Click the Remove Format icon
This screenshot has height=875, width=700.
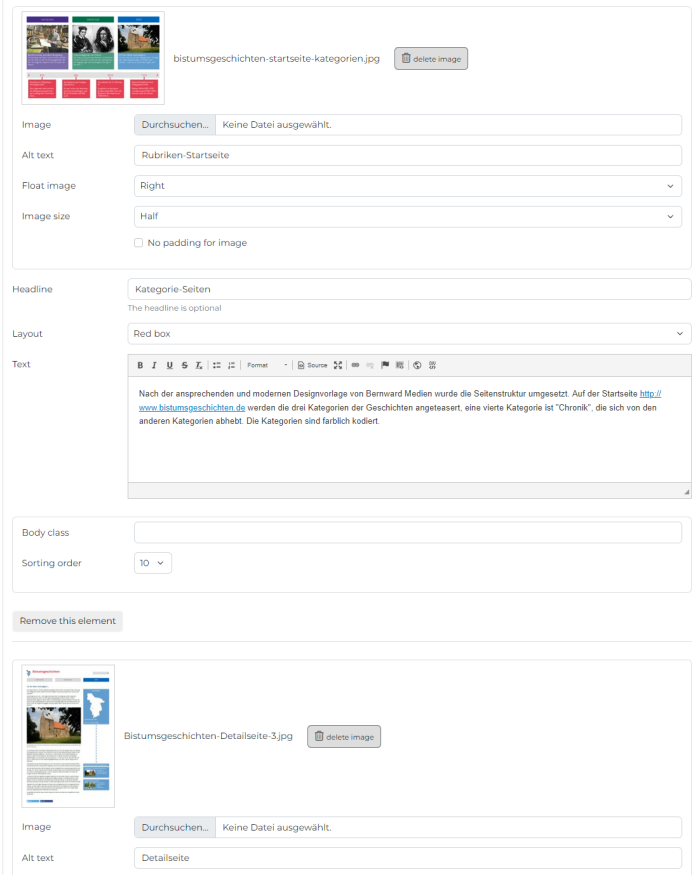199,365
